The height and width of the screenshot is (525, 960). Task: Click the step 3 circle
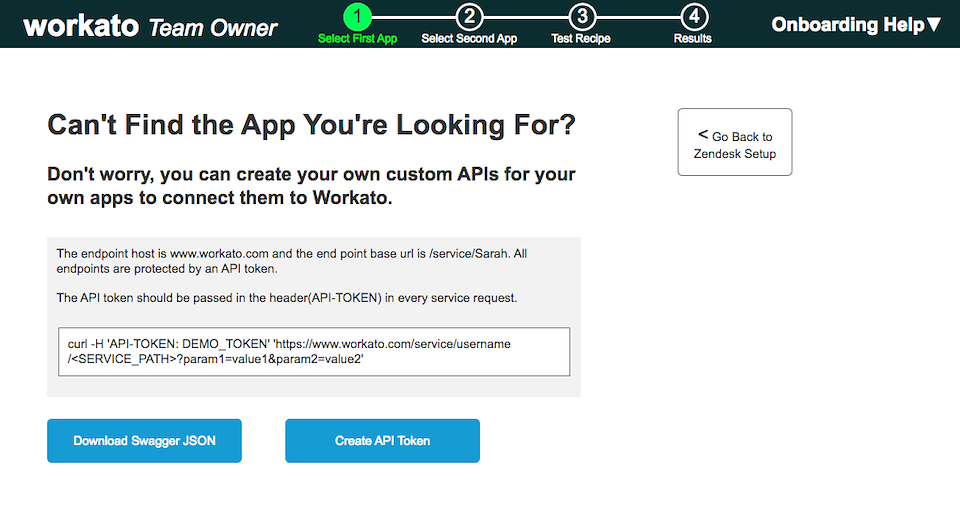[x=582, y=17]
